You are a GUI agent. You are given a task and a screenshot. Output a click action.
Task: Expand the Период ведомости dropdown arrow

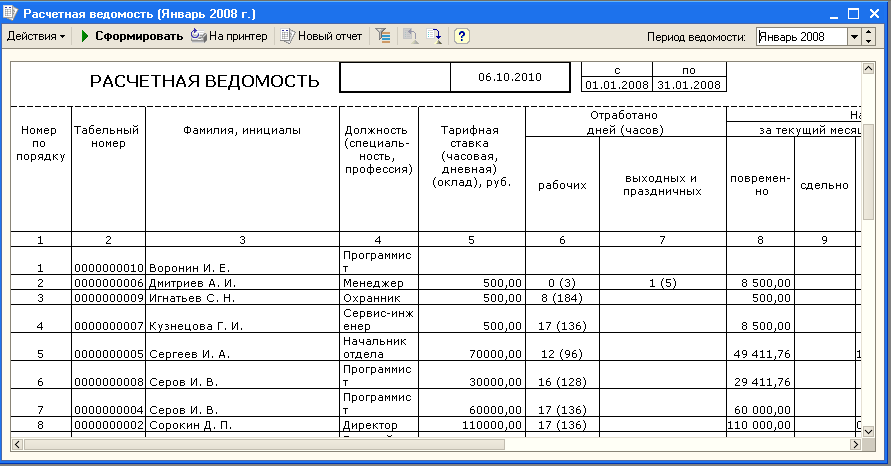854,37
